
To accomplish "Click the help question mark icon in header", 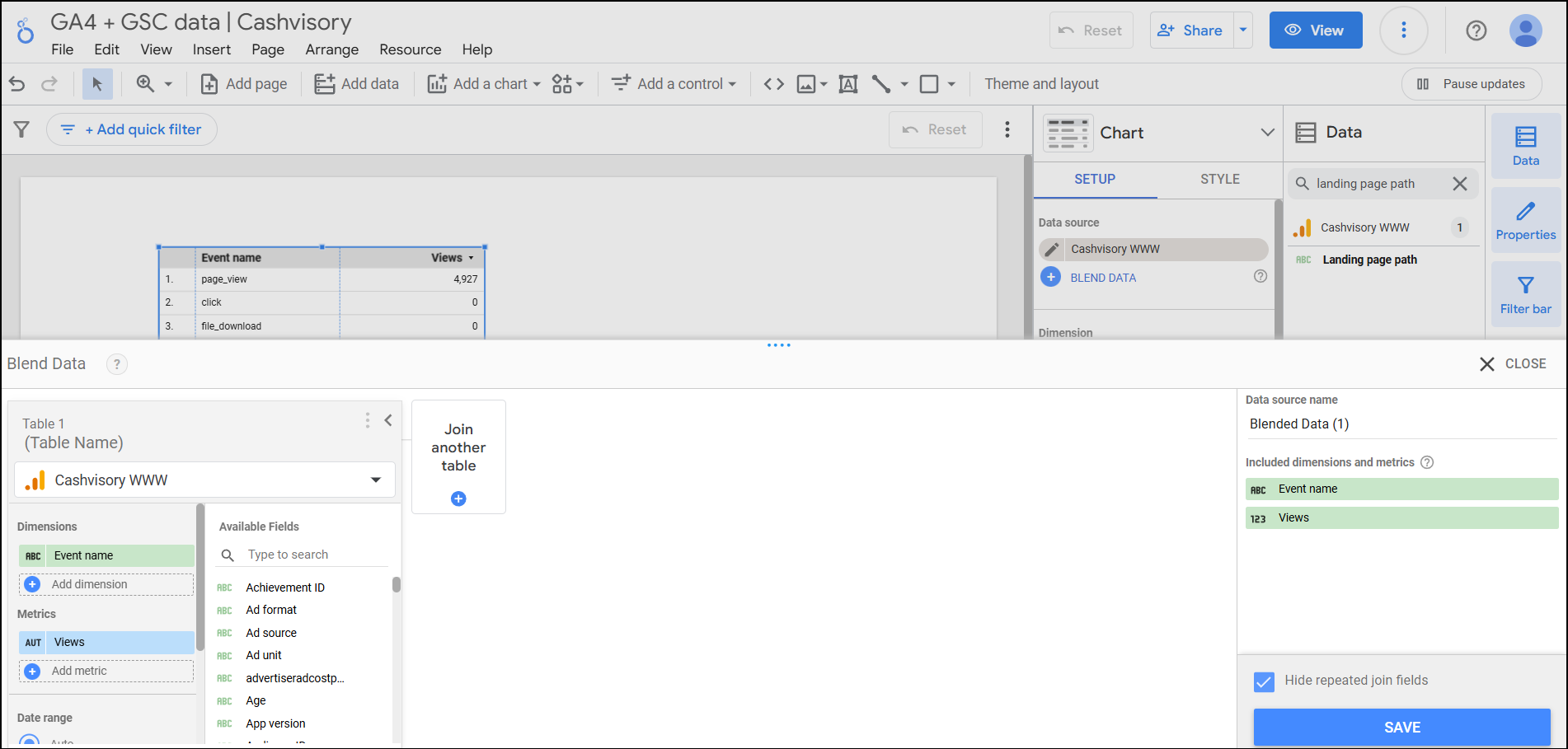I will click(1476, 30).
